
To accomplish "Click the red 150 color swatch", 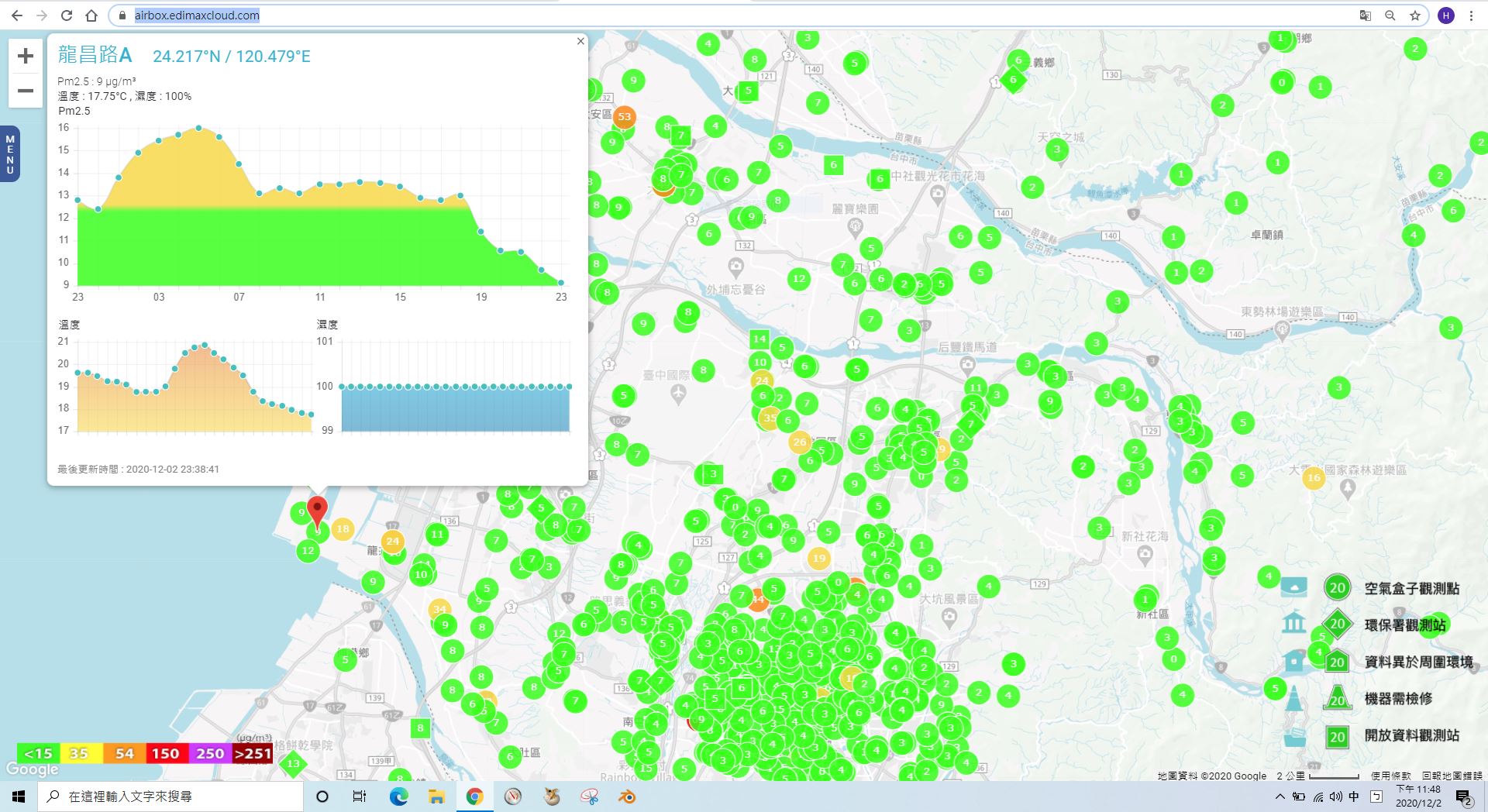I will tap(166, 753).
